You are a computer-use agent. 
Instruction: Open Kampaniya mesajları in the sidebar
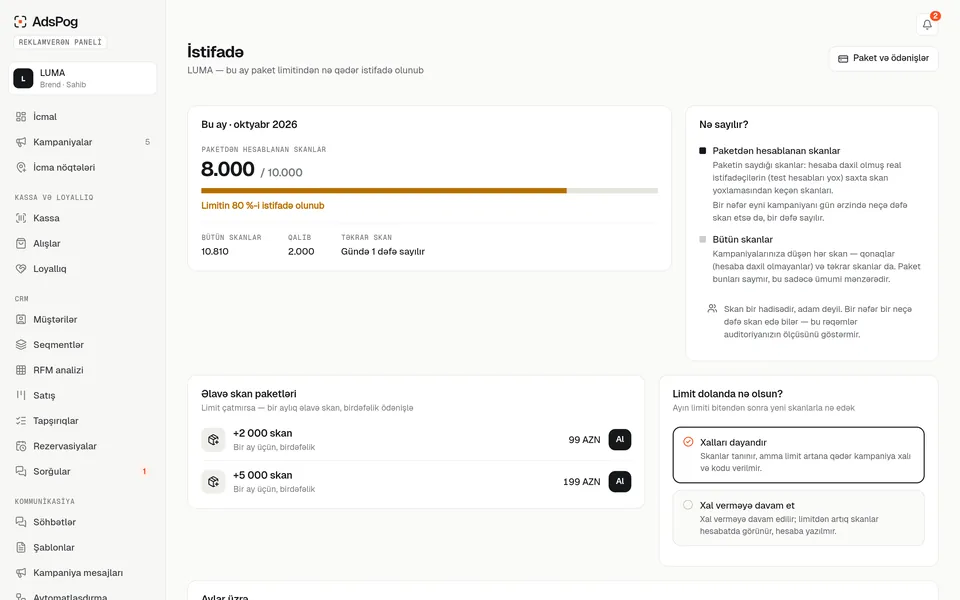[x=83, y=572]
